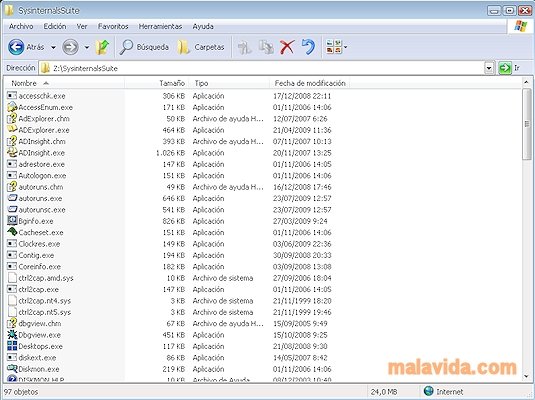The height and width of the screenshot is (400, 535).
Task: Toggle the Carpetas folder pane
Action: tap(201, 47)
